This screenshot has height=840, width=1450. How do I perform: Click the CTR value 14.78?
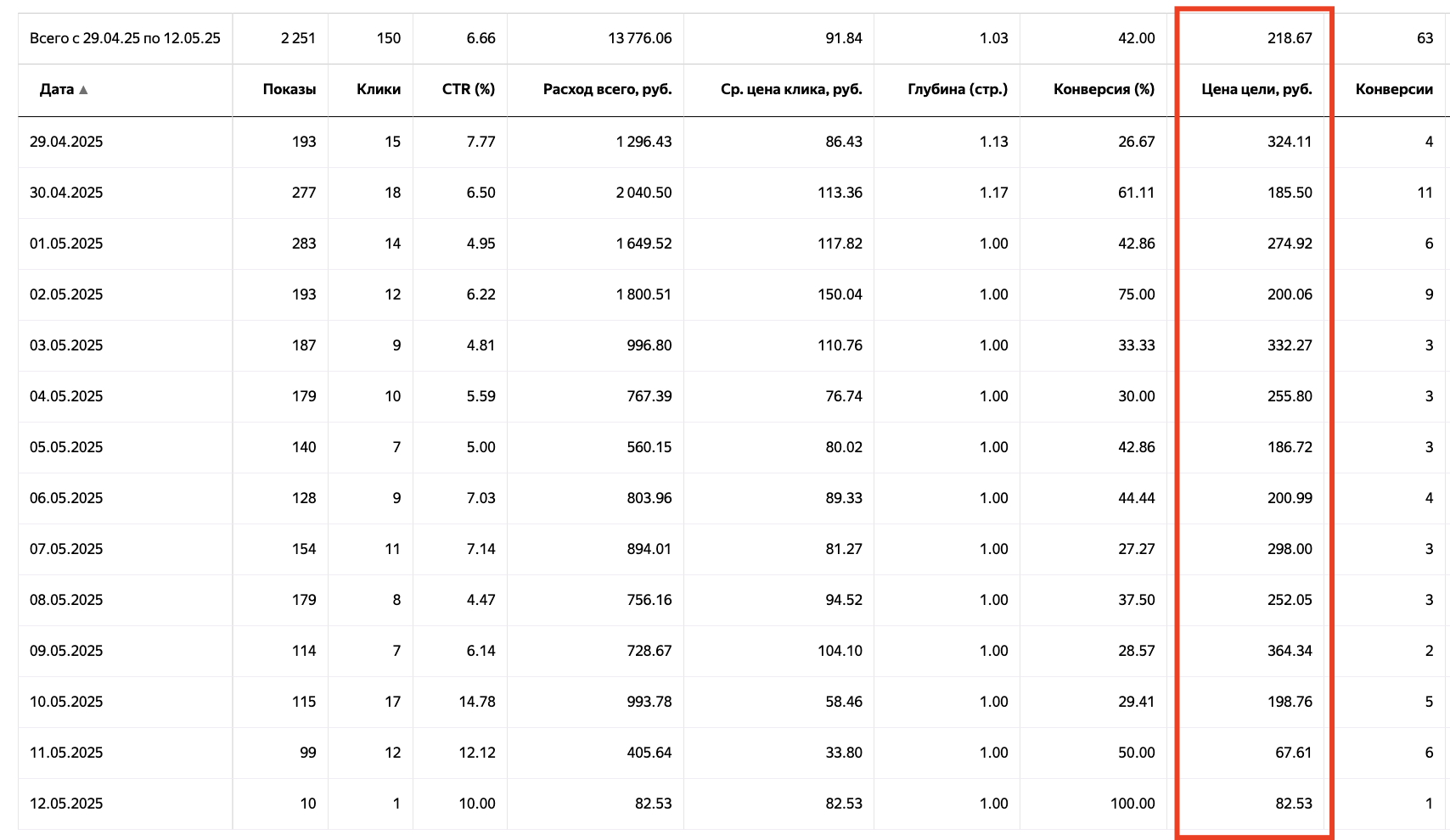[477, 702]
